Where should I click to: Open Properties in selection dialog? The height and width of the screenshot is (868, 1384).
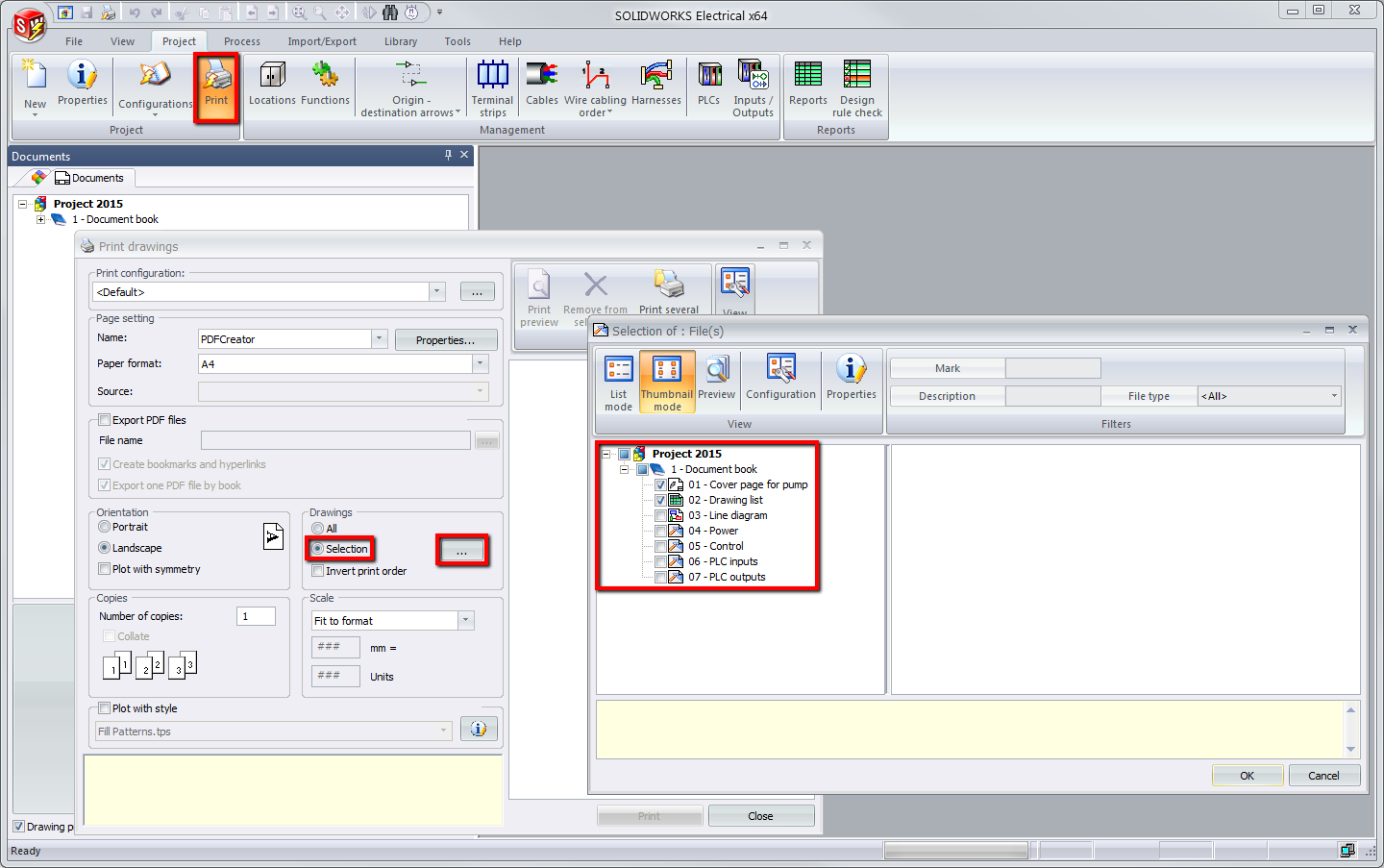[x=852, y=378]
